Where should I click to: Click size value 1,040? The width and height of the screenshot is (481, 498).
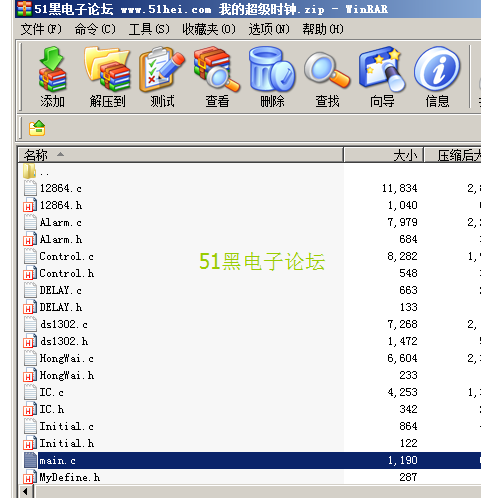tap(402, 205)
